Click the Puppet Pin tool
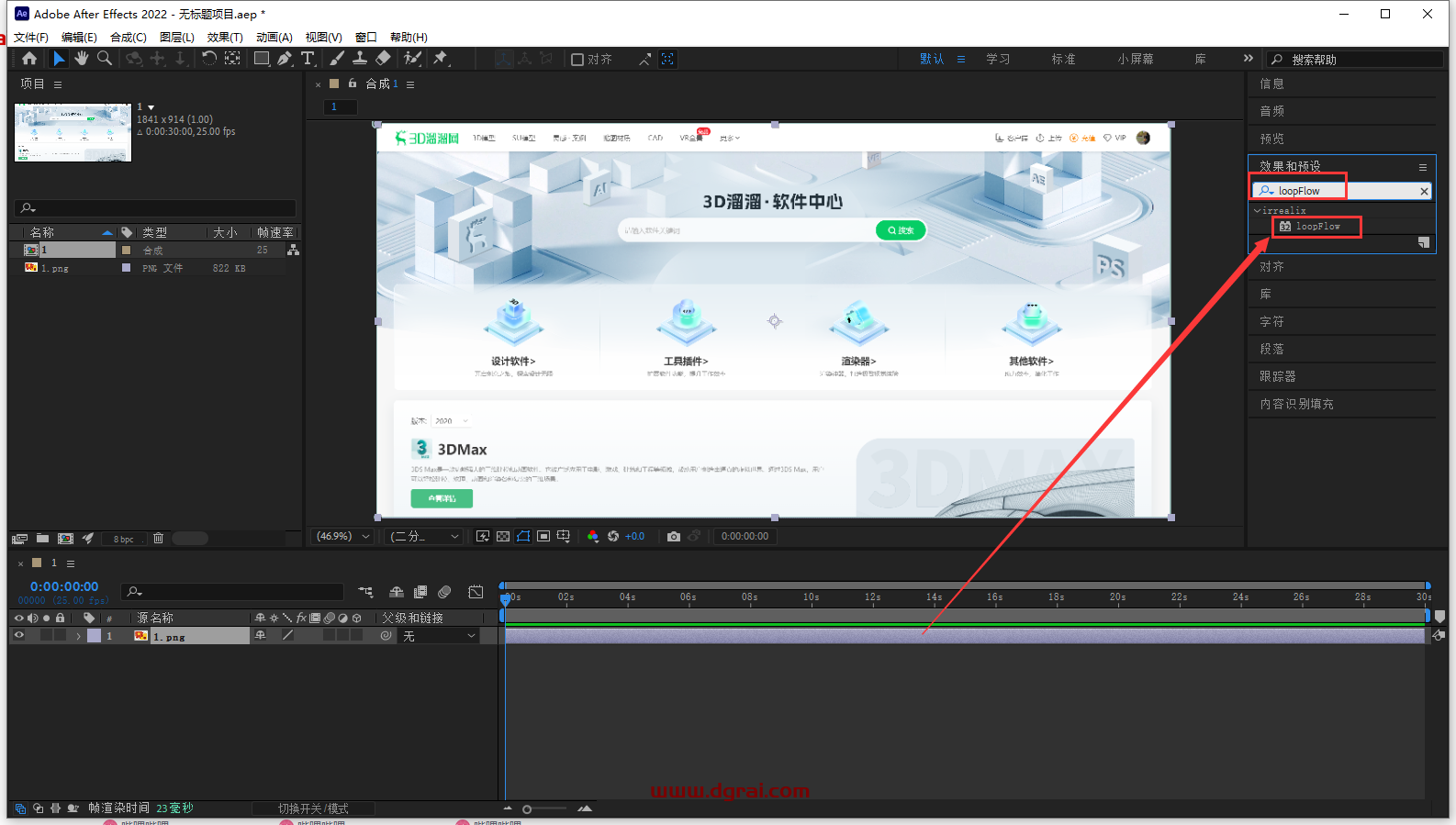The image size is (1456, 825). click(x=441, y=59)
